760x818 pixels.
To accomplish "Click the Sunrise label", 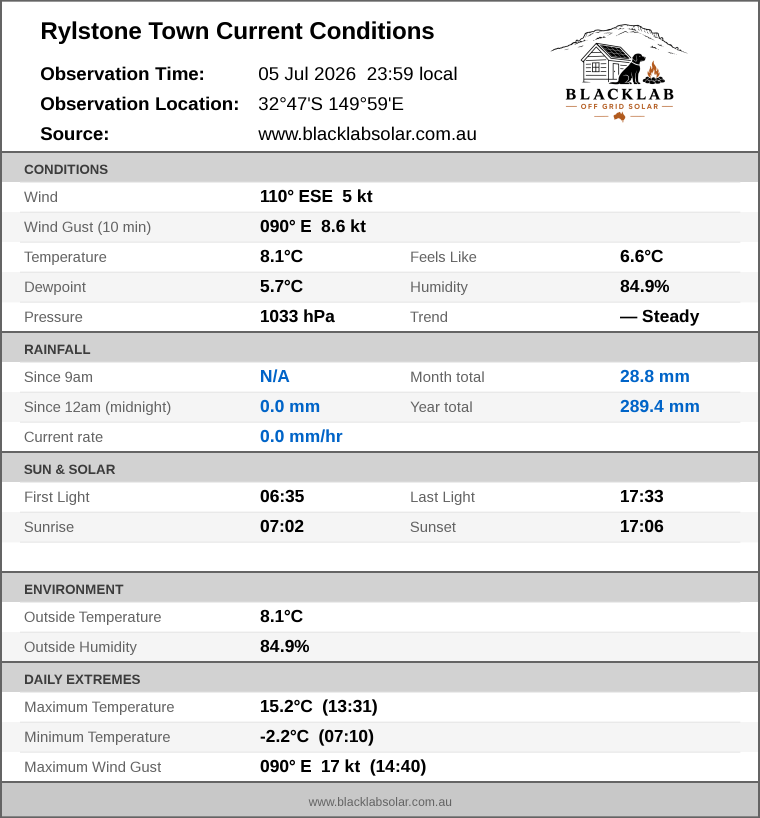I will pos(49,527).
